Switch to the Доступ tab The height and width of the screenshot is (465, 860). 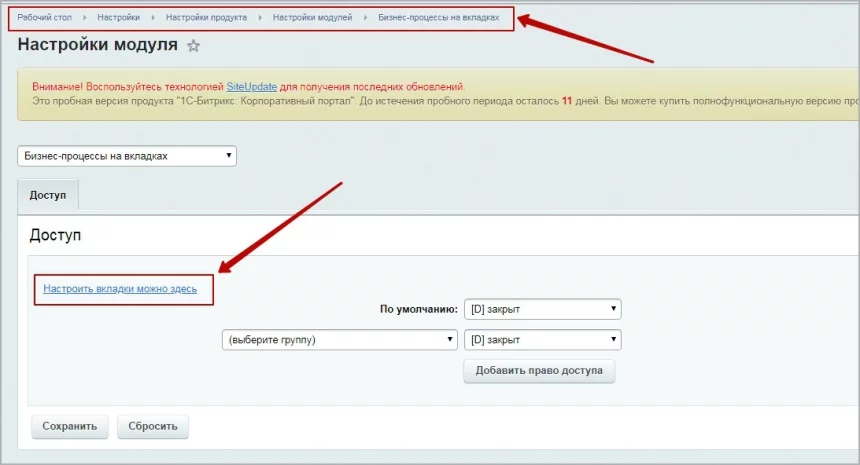(x=48, y=195)
